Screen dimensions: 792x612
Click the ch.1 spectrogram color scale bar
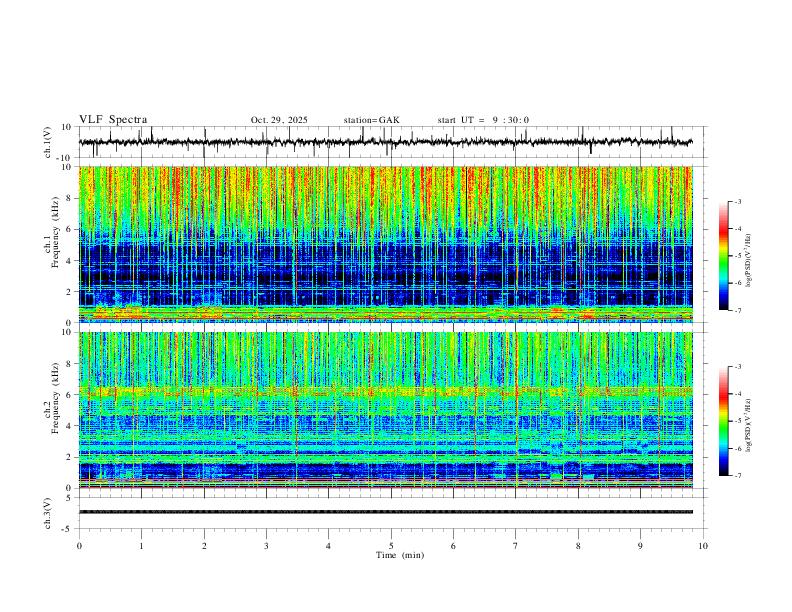coord(723,256)
